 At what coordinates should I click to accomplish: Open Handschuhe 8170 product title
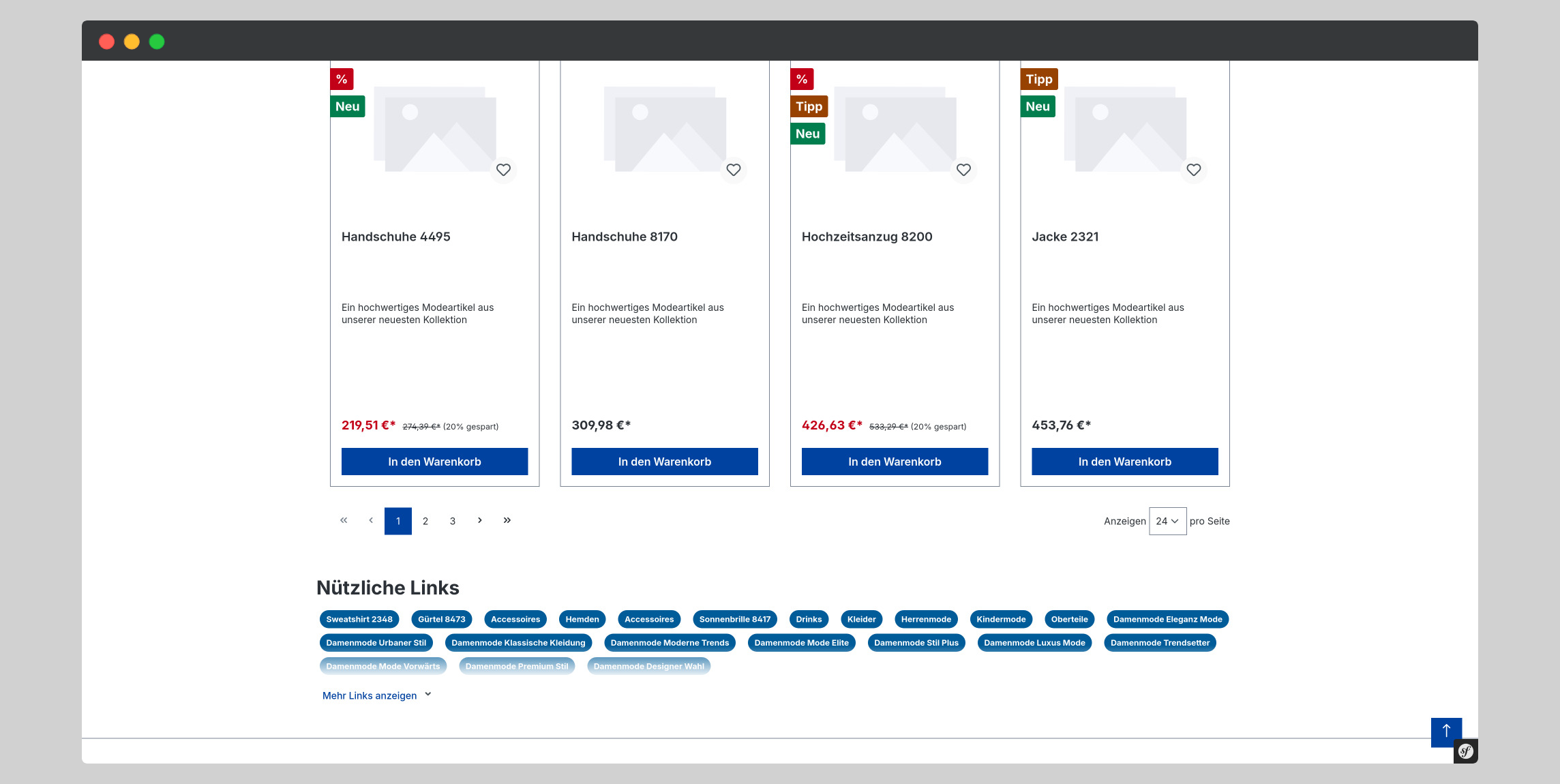coord(625,237)
